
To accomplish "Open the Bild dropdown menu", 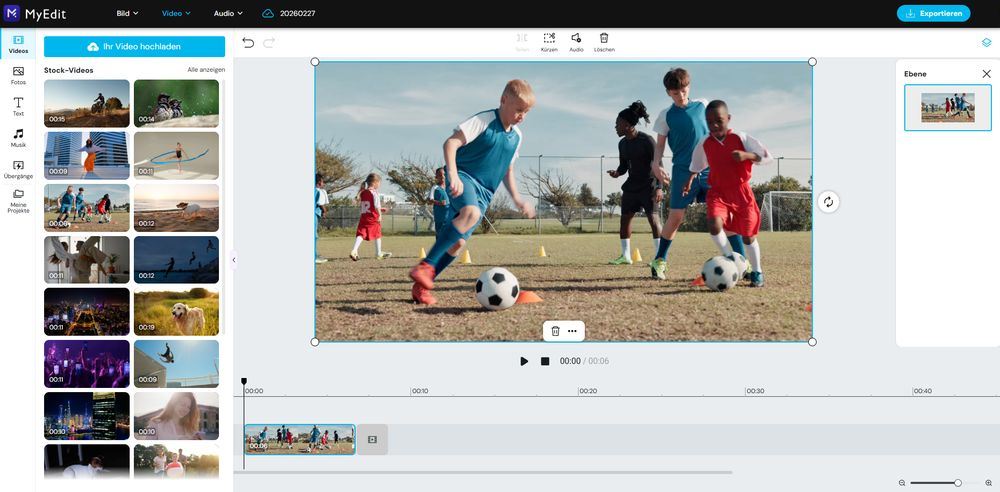I will (128, 13).
